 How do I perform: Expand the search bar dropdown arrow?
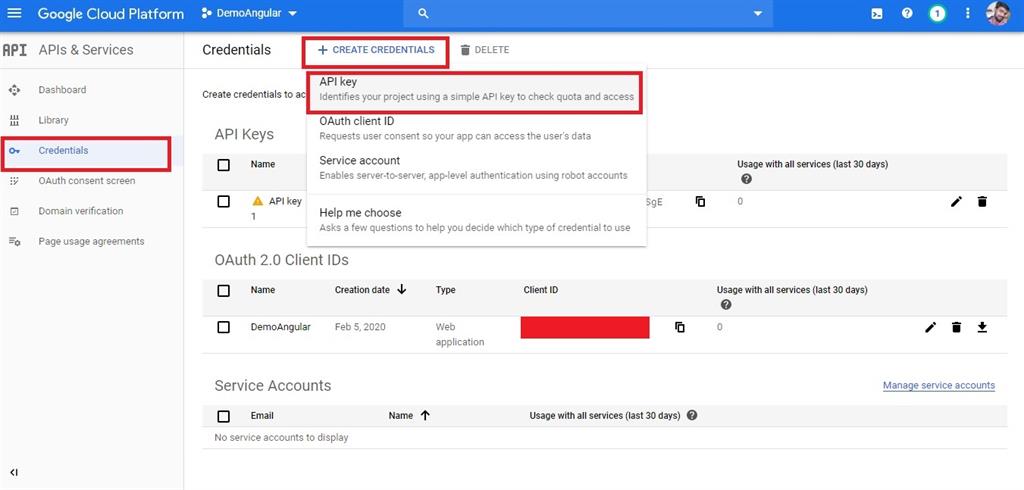tap(758, 14)
